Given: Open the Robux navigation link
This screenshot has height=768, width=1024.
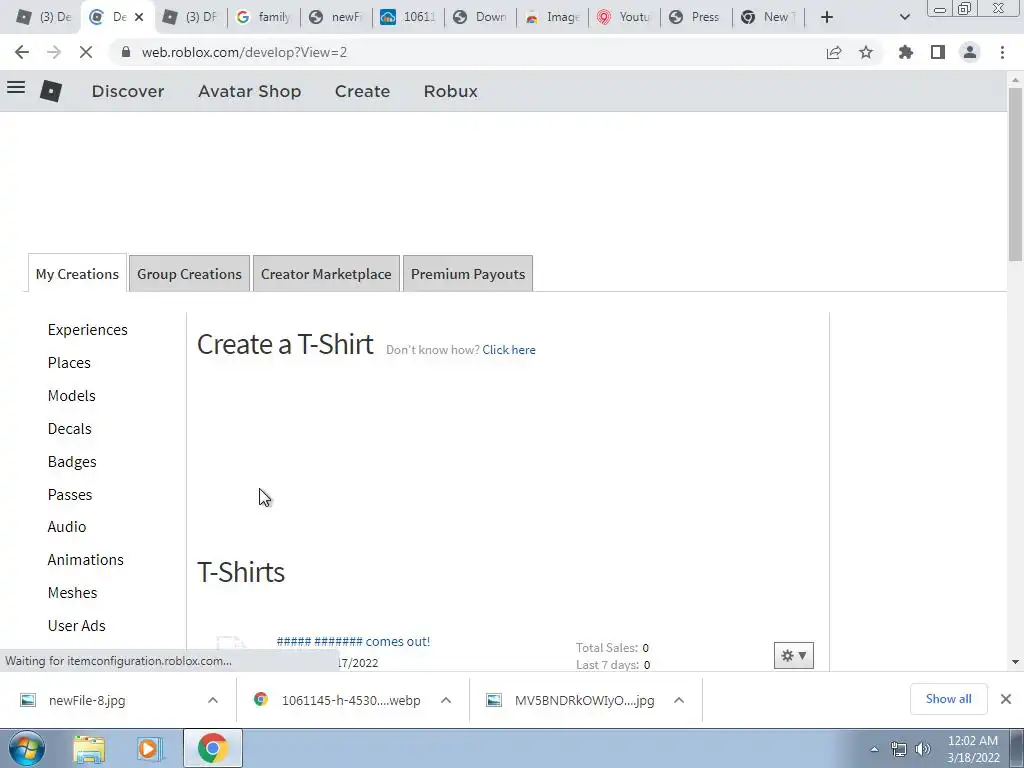Looking at the screenshot, I should coord(451,91).
